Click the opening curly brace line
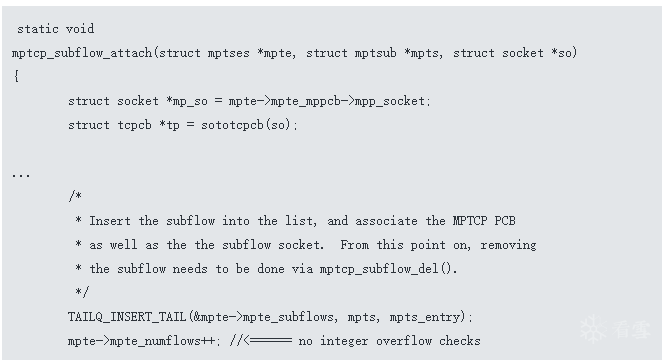Image resolution: width=669 pixels, height=360 pixels. (16, 76)
